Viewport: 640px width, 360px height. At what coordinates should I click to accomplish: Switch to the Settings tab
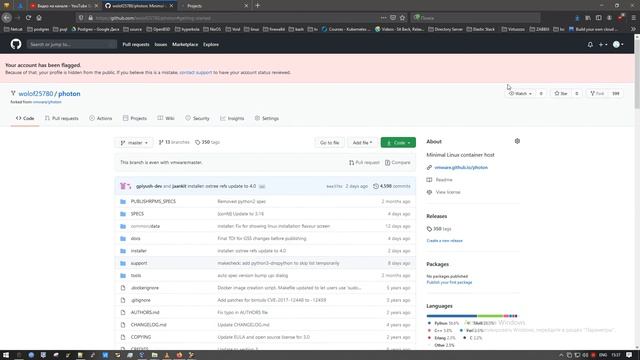point(267,118)
